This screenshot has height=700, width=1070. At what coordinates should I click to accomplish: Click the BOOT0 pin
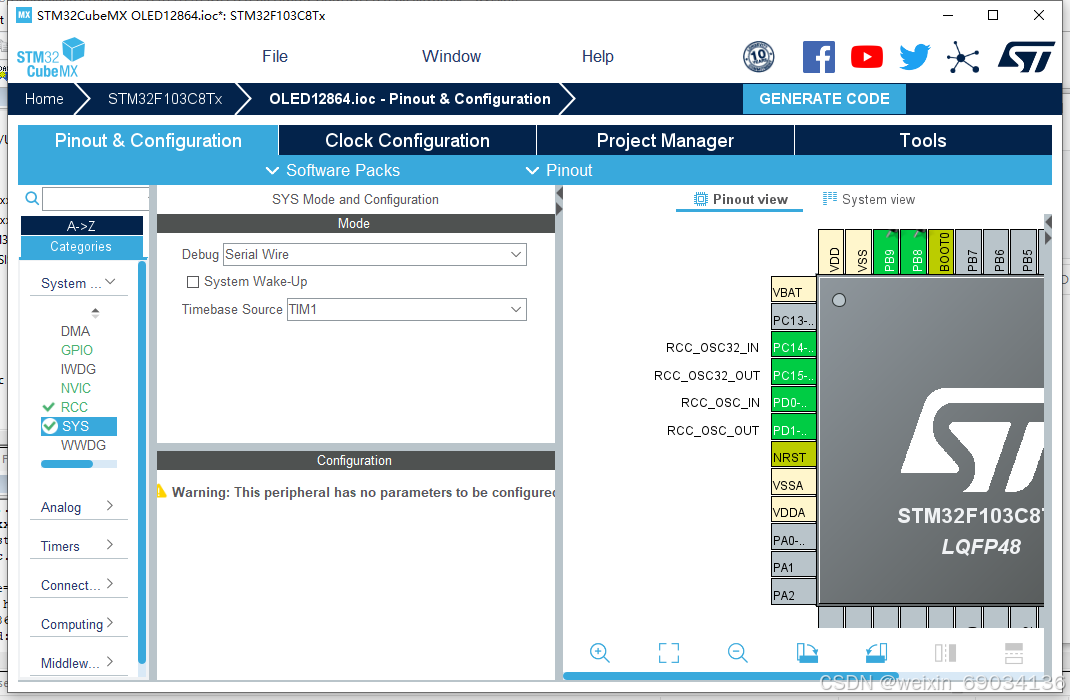[x=941, y=252]
